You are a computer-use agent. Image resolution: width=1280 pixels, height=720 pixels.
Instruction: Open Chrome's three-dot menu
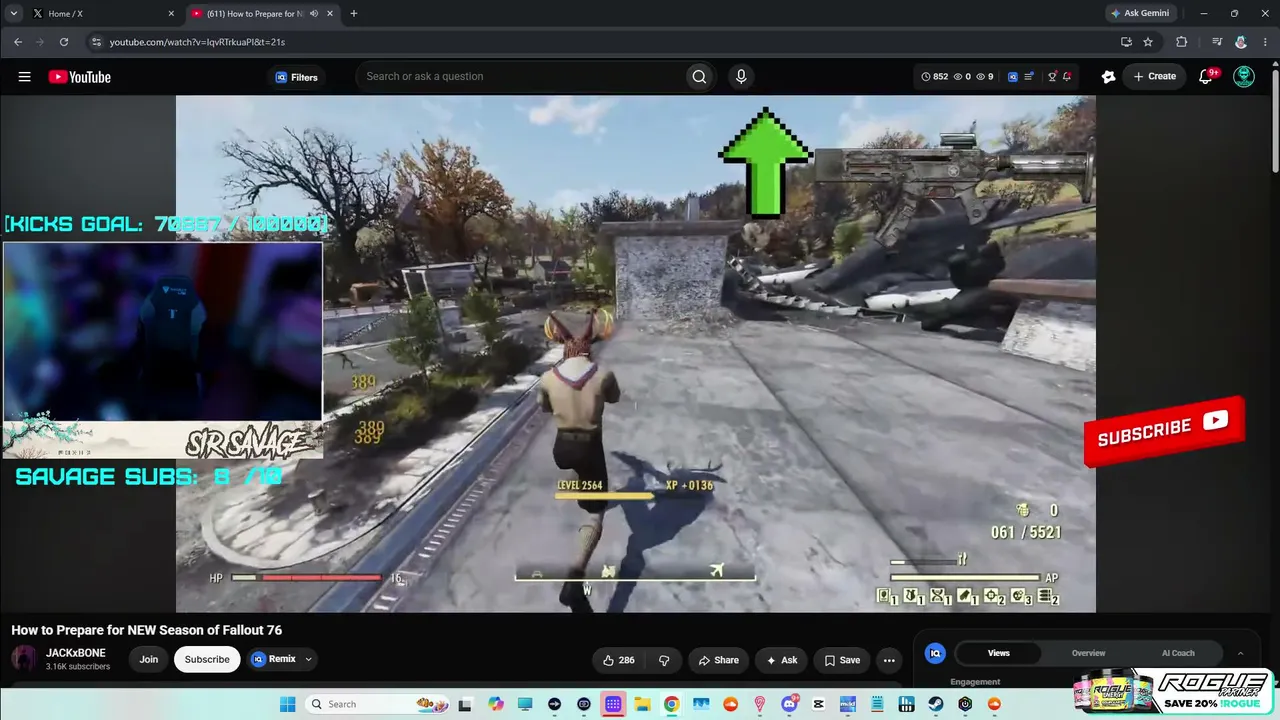[1264, 42]
